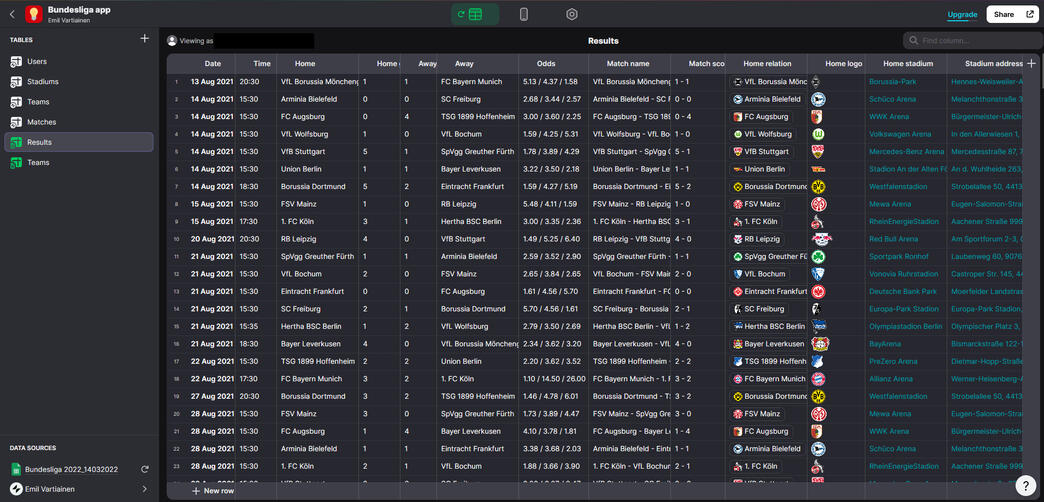This screenshot has height=502, width=1044.
Task: Click the Bundesliga app lightbulb icon
Action: pos(34,14)
